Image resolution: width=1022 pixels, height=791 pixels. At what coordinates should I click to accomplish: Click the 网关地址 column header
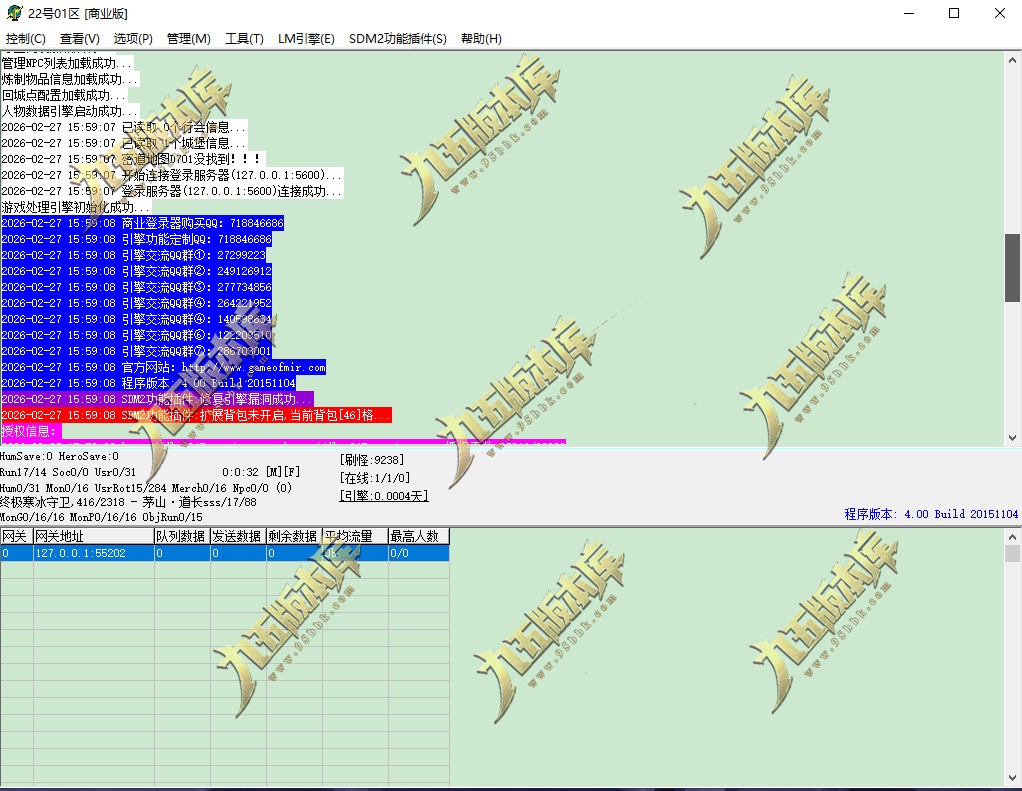tap(93, 536)
